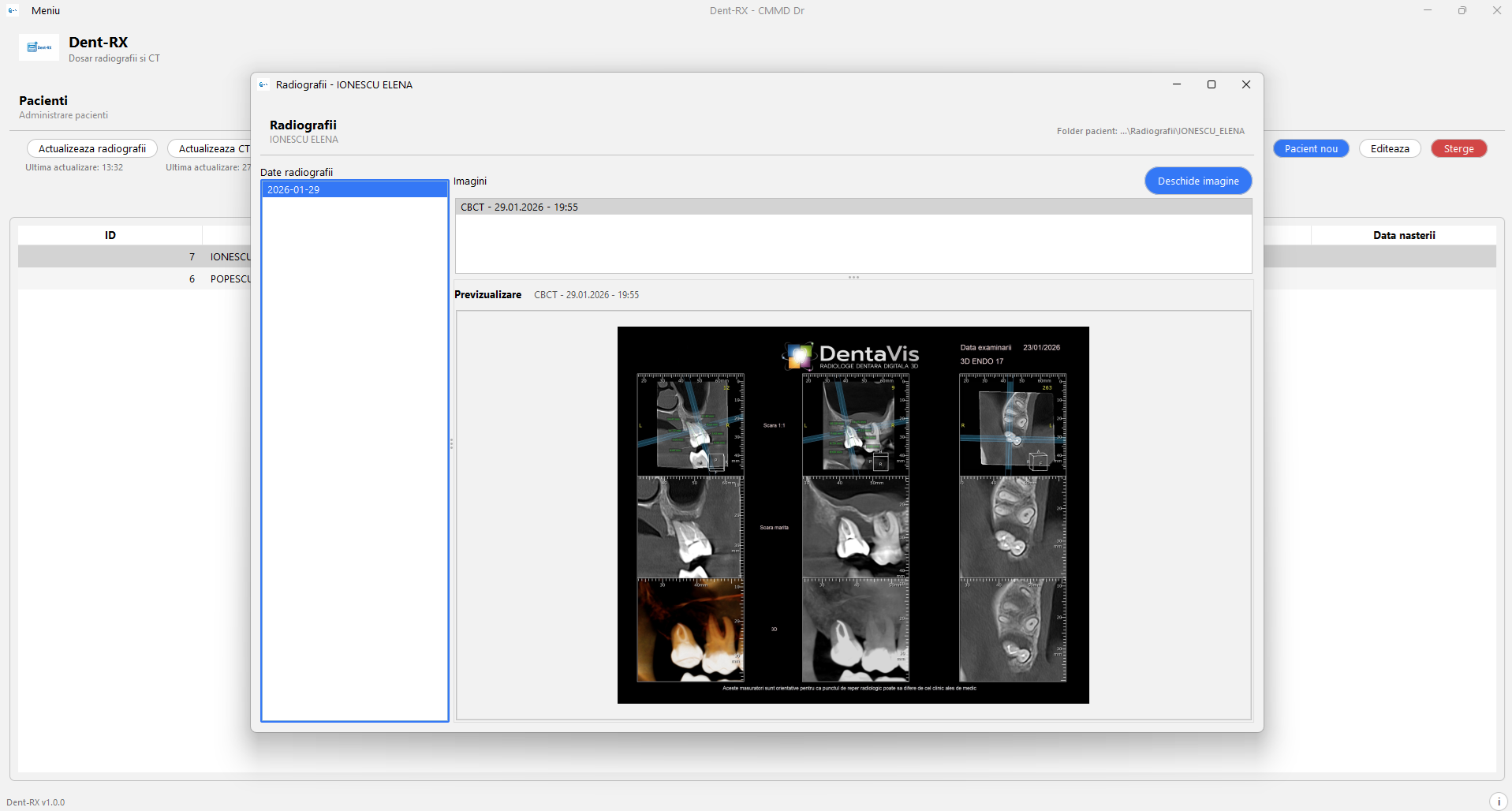Viewport: 1512px width, 811px height.
Task: Select the CBCT 29.01.2026 19:55 image row
Action: coord(853,207)
